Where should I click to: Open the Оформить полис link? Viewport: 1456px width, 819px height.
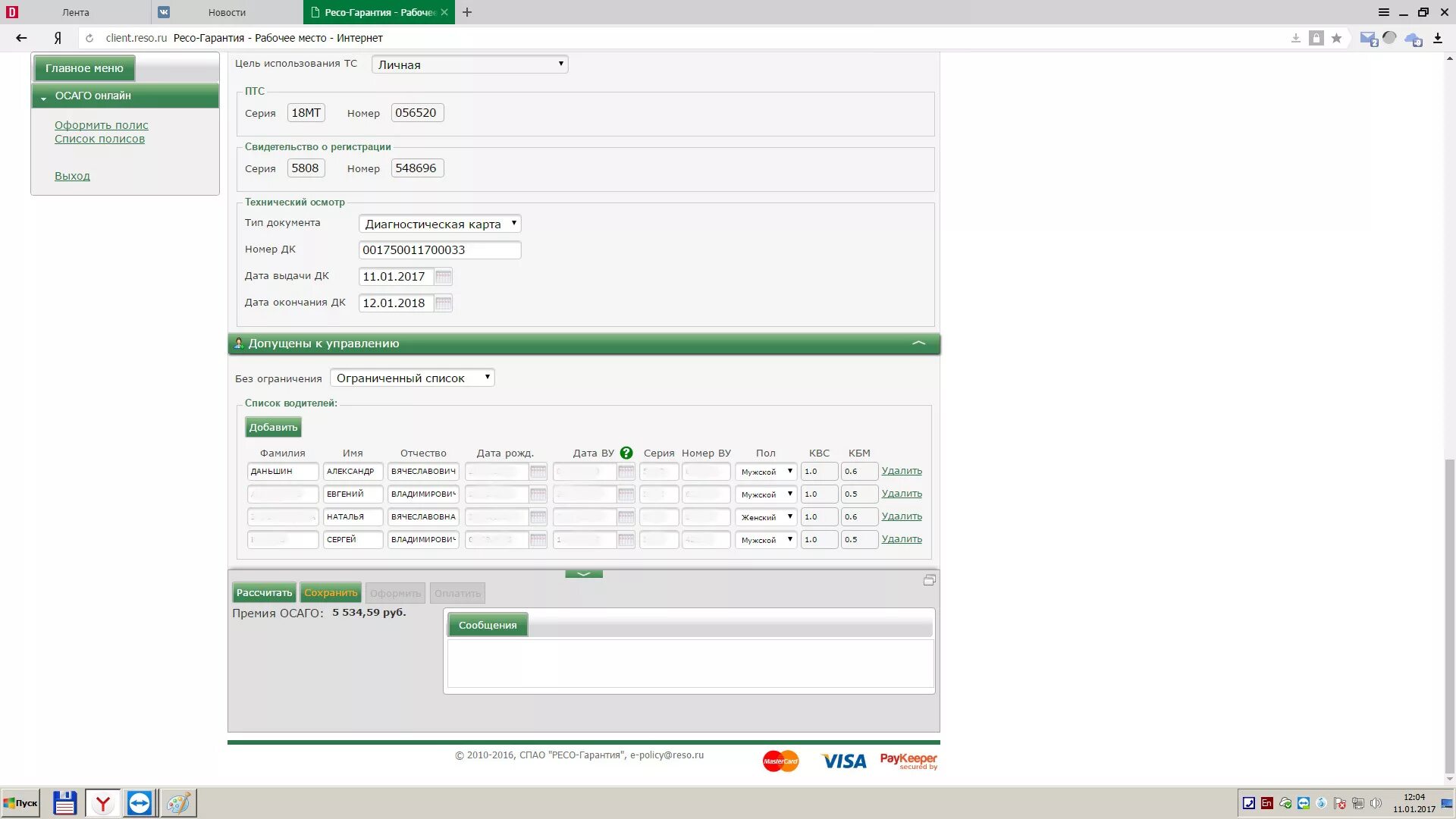click(102, 125)
